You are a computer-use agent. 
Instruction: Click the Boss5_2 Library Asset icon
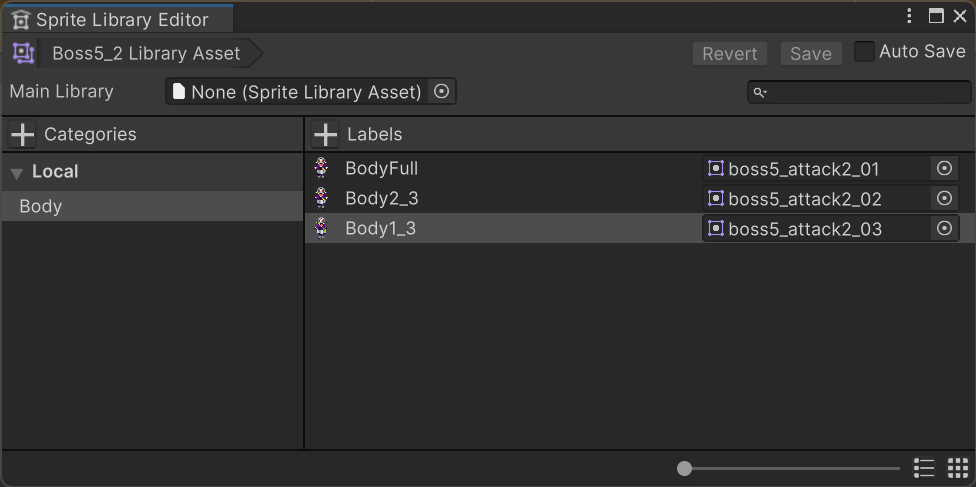point(24,53)
